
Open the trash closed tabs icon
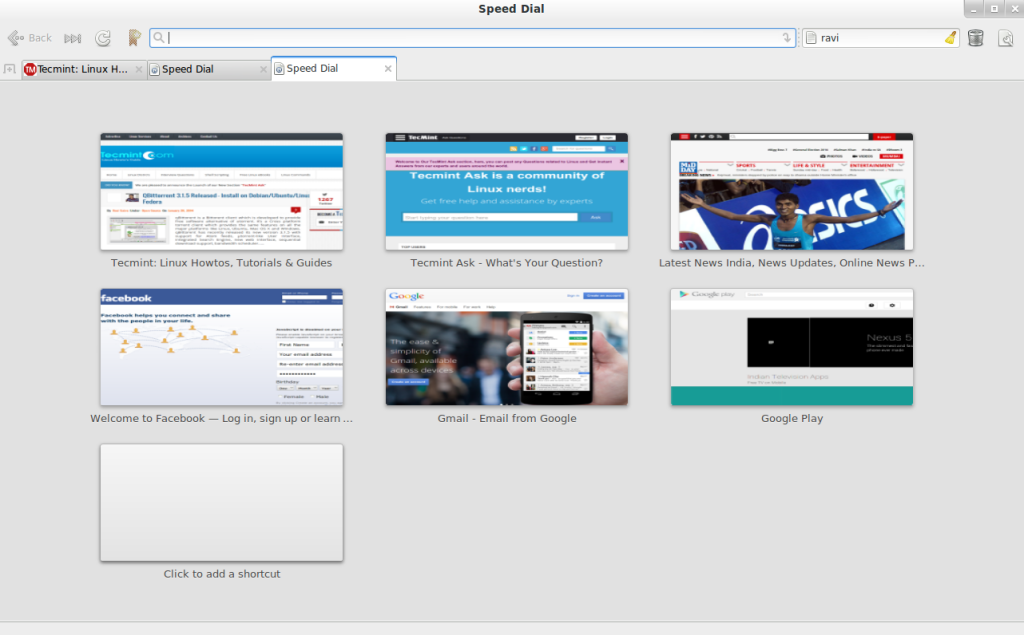point(976,38)
